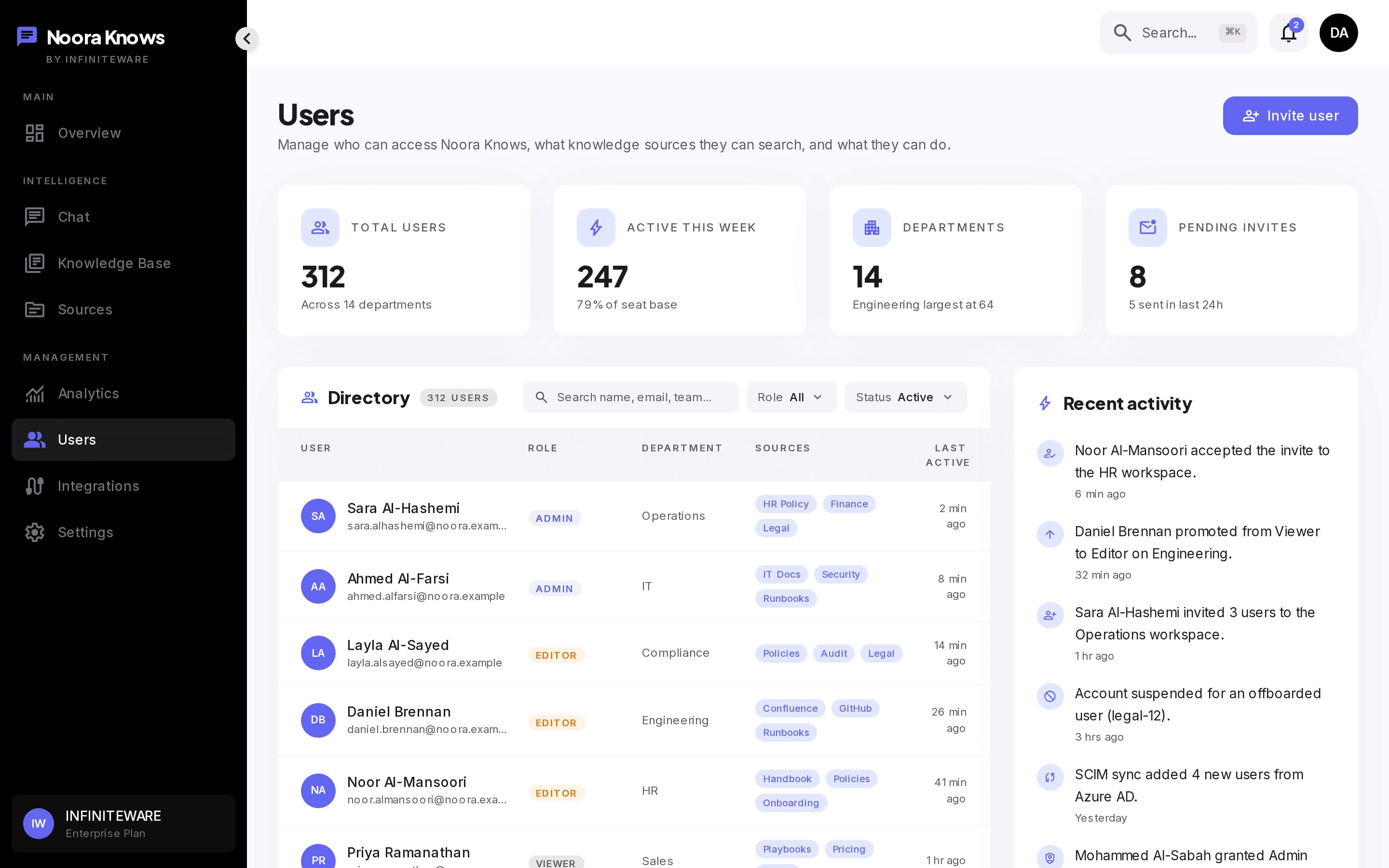Go to Overview in sidebar
This screenshot has height=868, width=1389.
tap(123, 133)
